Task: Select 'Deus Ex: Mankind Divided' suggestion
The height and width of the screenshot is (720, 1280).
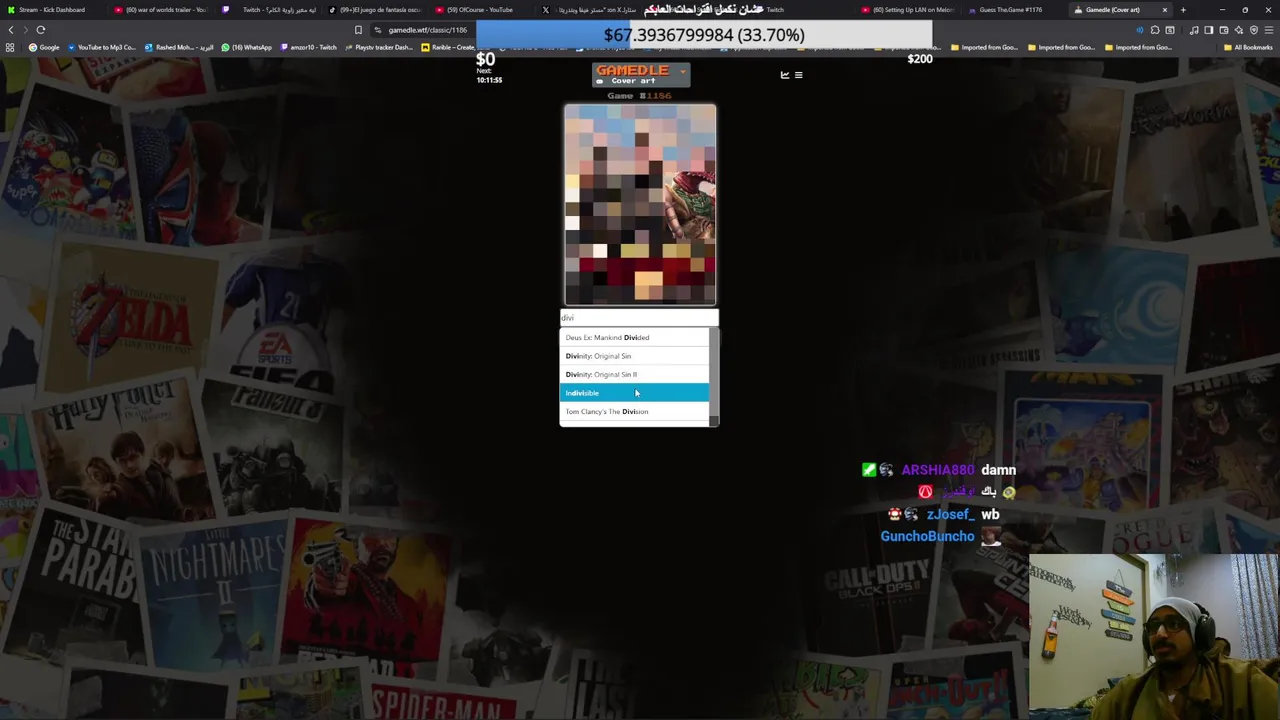Action: tap(634, 338)
